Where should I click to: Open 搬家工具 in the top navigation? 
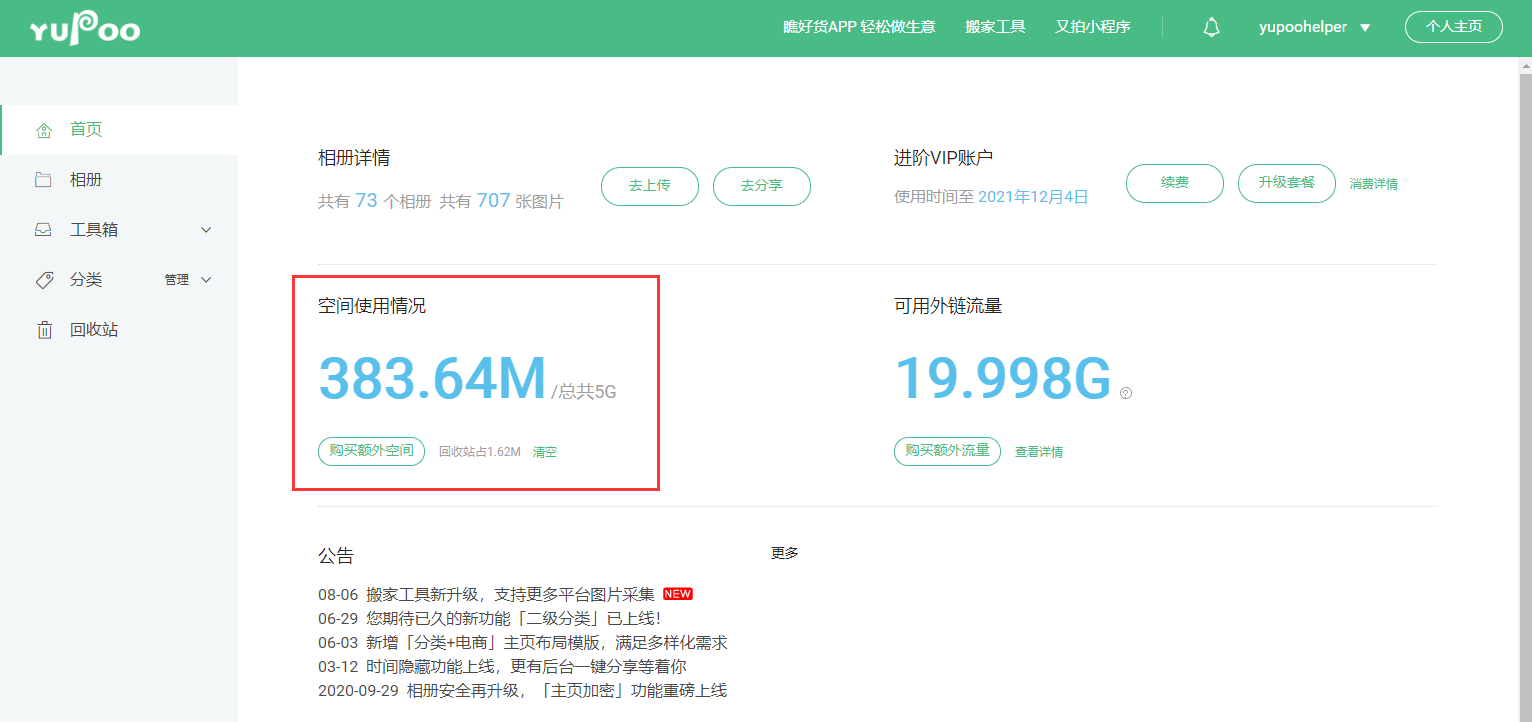pos(995,27)
